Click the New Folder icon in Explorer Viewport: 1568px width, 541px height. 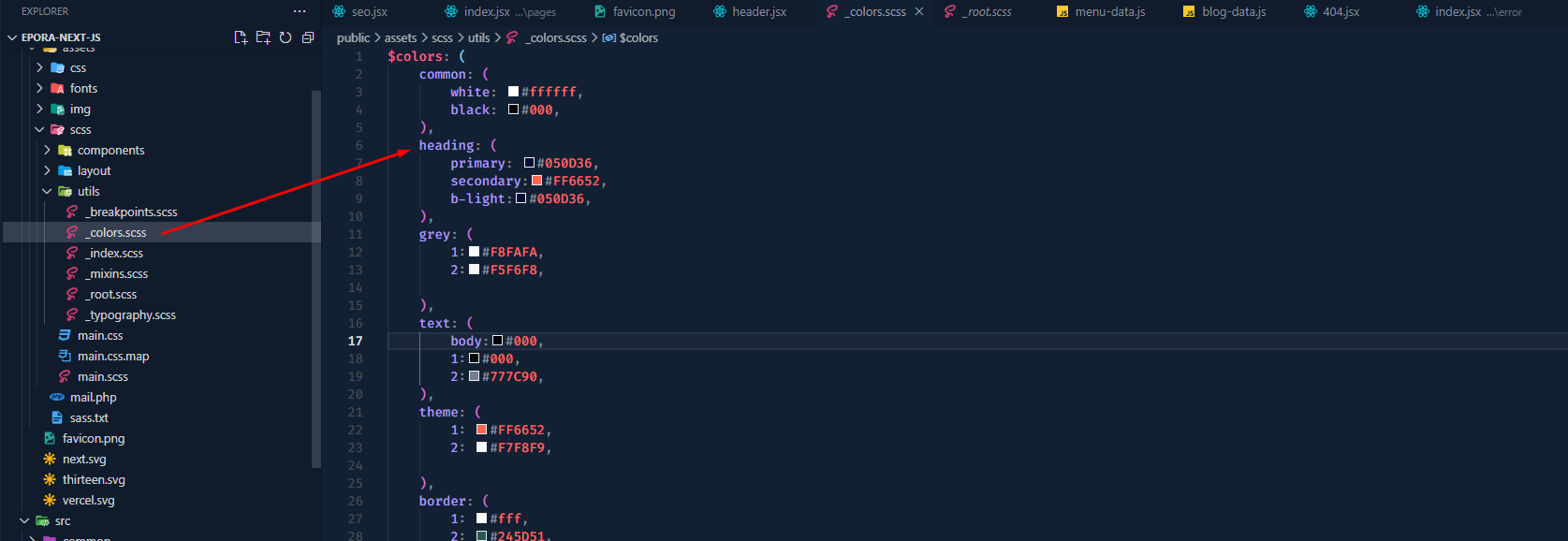coord(263,37)
